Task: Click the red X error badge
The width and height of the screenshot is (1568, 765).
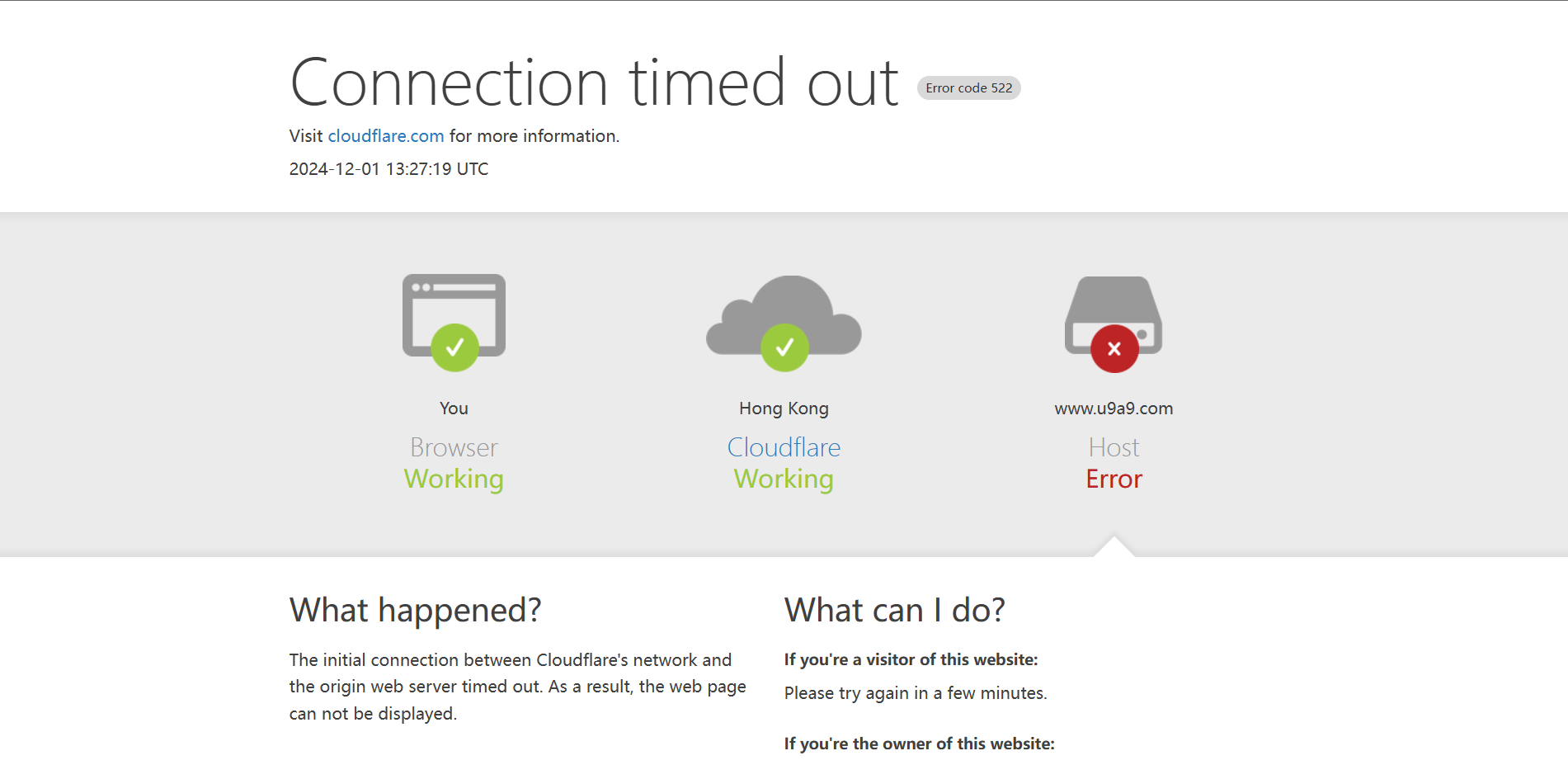Action: pyautogui.click(x=1114, y=349)
